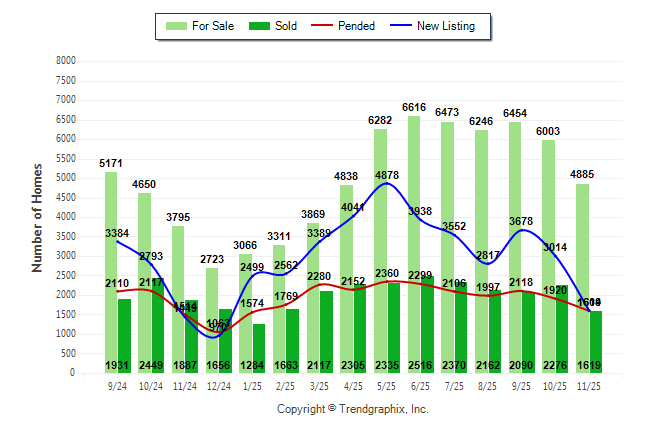The width and height of the screenshot is (646, 434).
Task: Toggle the Pended series in legend
Action: [x=342, y=26]
